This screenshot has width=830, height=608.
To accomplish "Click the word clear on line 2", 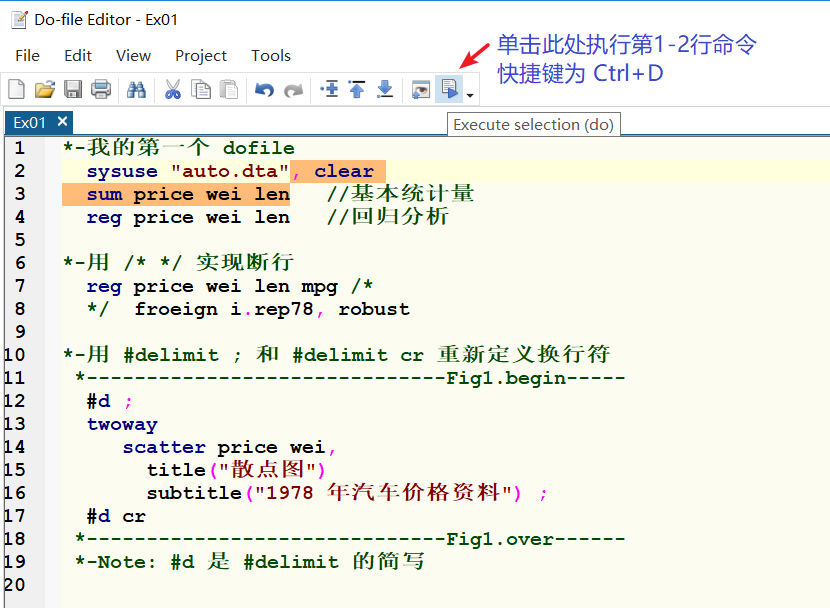I will click(x=344, y=171).
